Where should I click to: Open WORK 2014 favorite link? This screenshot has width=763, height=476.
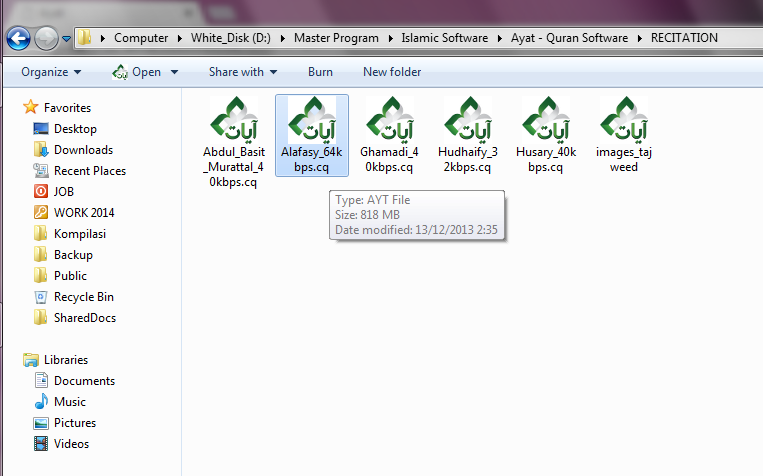[x=74, y=213]
